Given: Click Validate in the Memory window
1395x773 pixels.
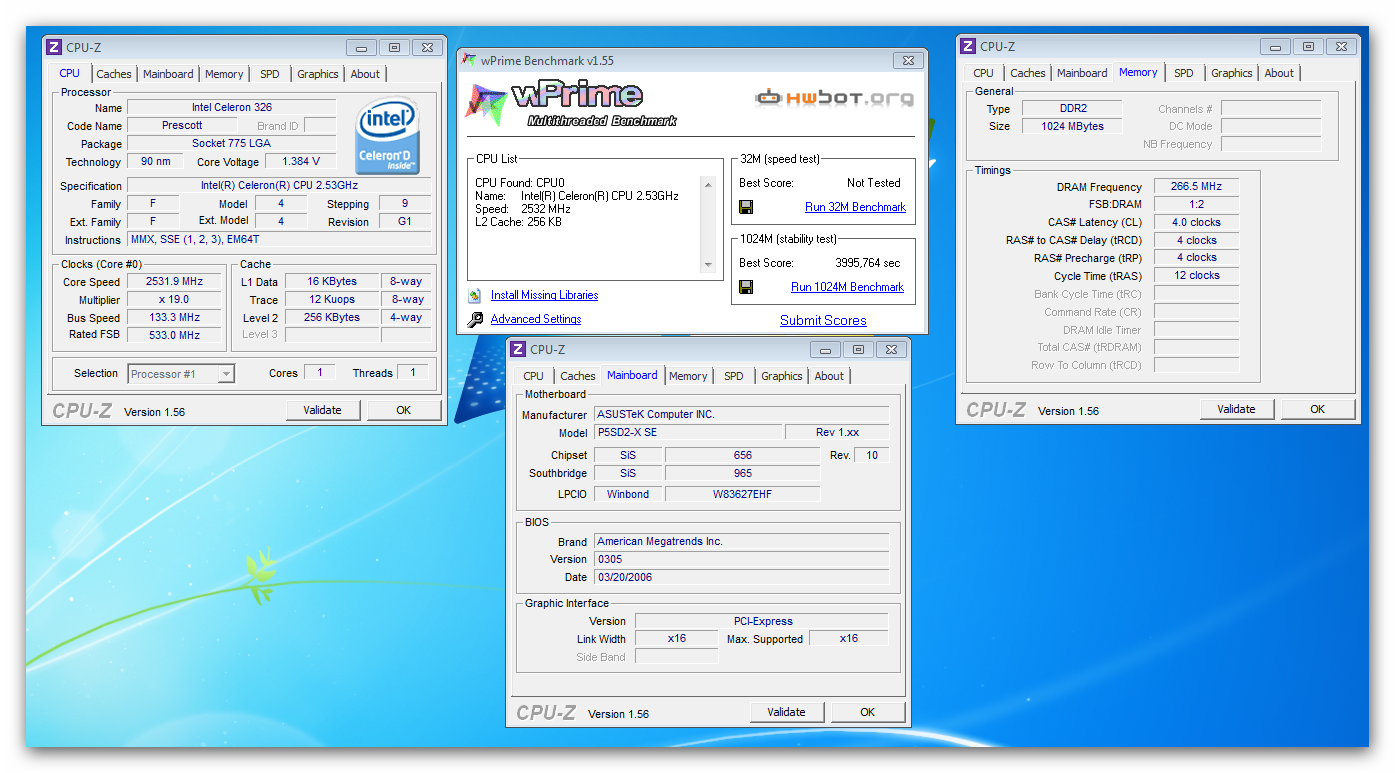Looking at the screenshot, I should (x=1236, y=409).
